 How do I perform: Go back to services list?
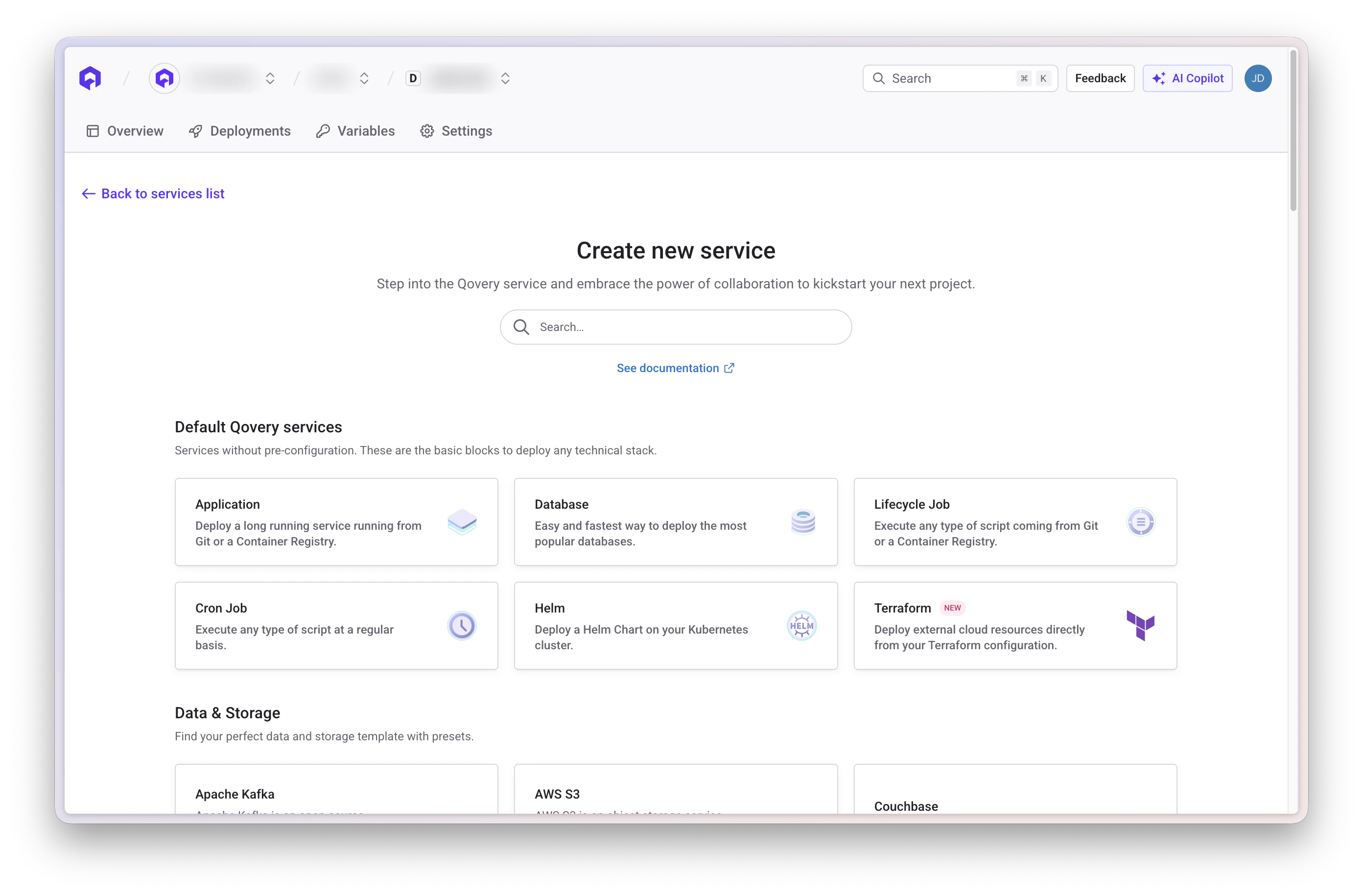(153, 193)
